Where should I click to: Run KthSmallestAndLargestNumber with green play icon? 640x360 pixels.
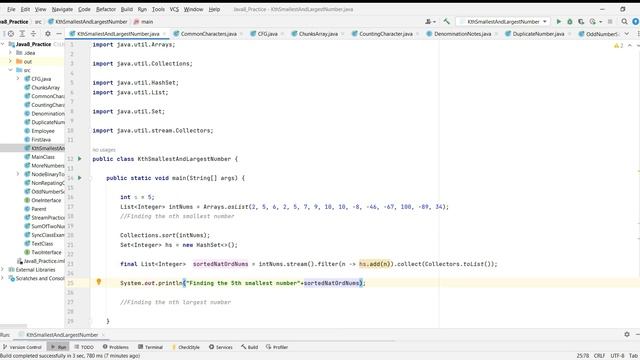(559, 22)
